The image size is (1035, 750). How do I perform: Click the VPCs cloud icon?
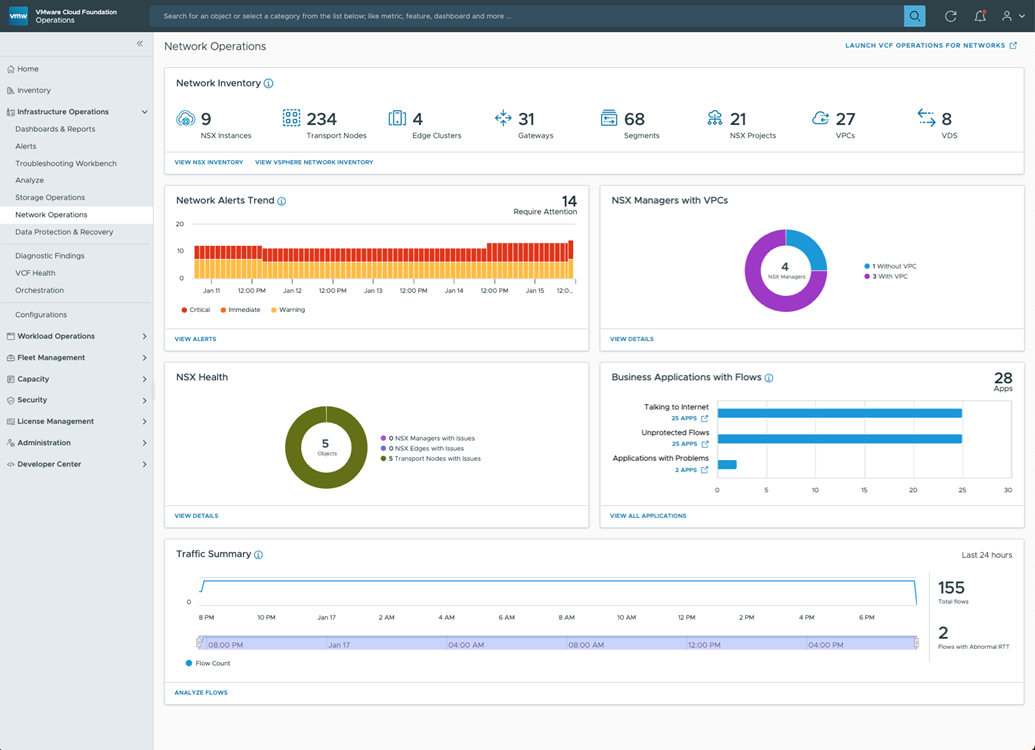[x=820, y=118]
